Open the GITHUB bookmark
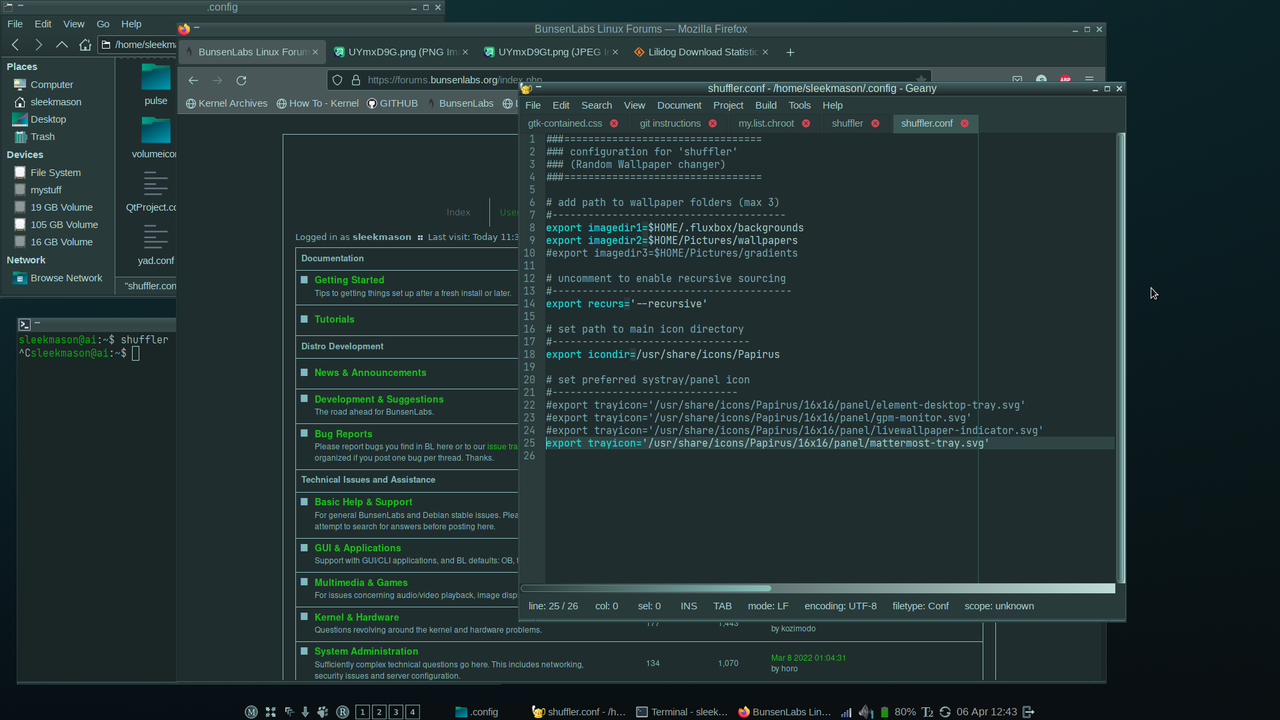This screenshot has width=1280, height=720. [392, 103]
